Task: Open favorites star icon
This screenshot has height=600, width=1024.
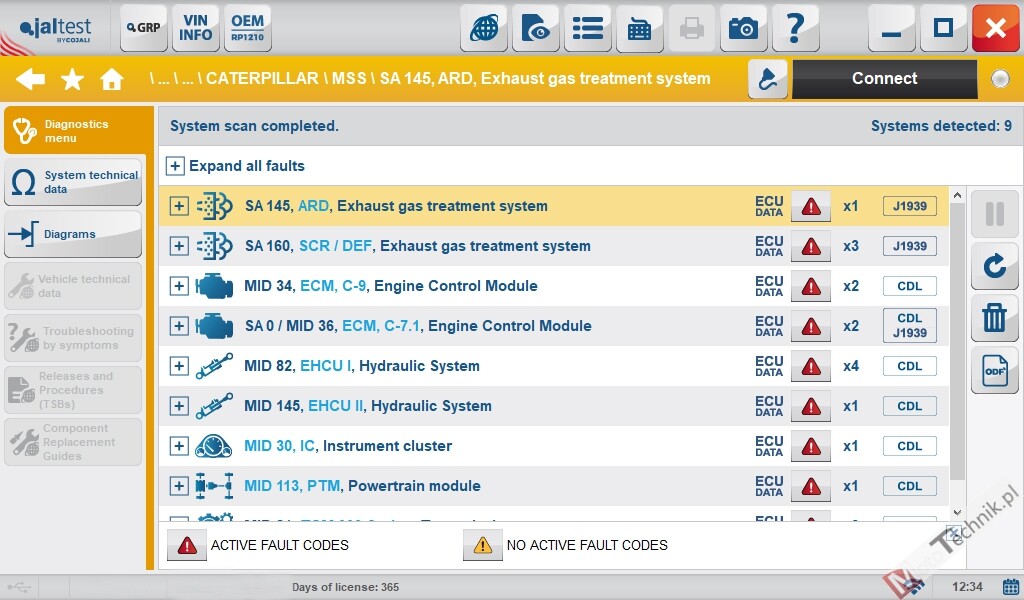Action: pyautogui.click(x=72, y=79)
